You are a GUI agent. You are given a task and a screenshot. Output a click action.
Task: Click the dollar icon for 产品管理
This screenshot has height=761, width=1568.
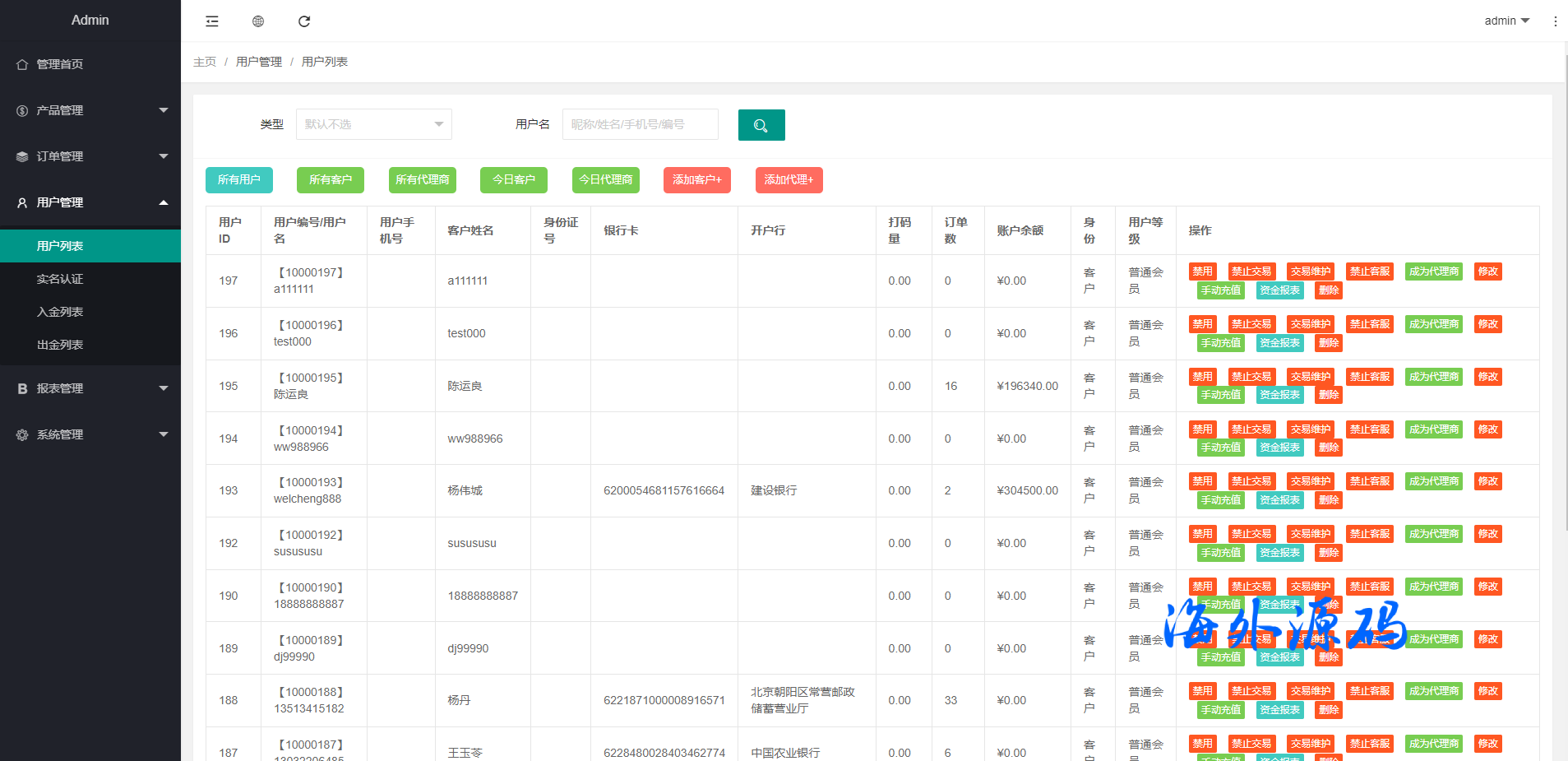point(22,110)
